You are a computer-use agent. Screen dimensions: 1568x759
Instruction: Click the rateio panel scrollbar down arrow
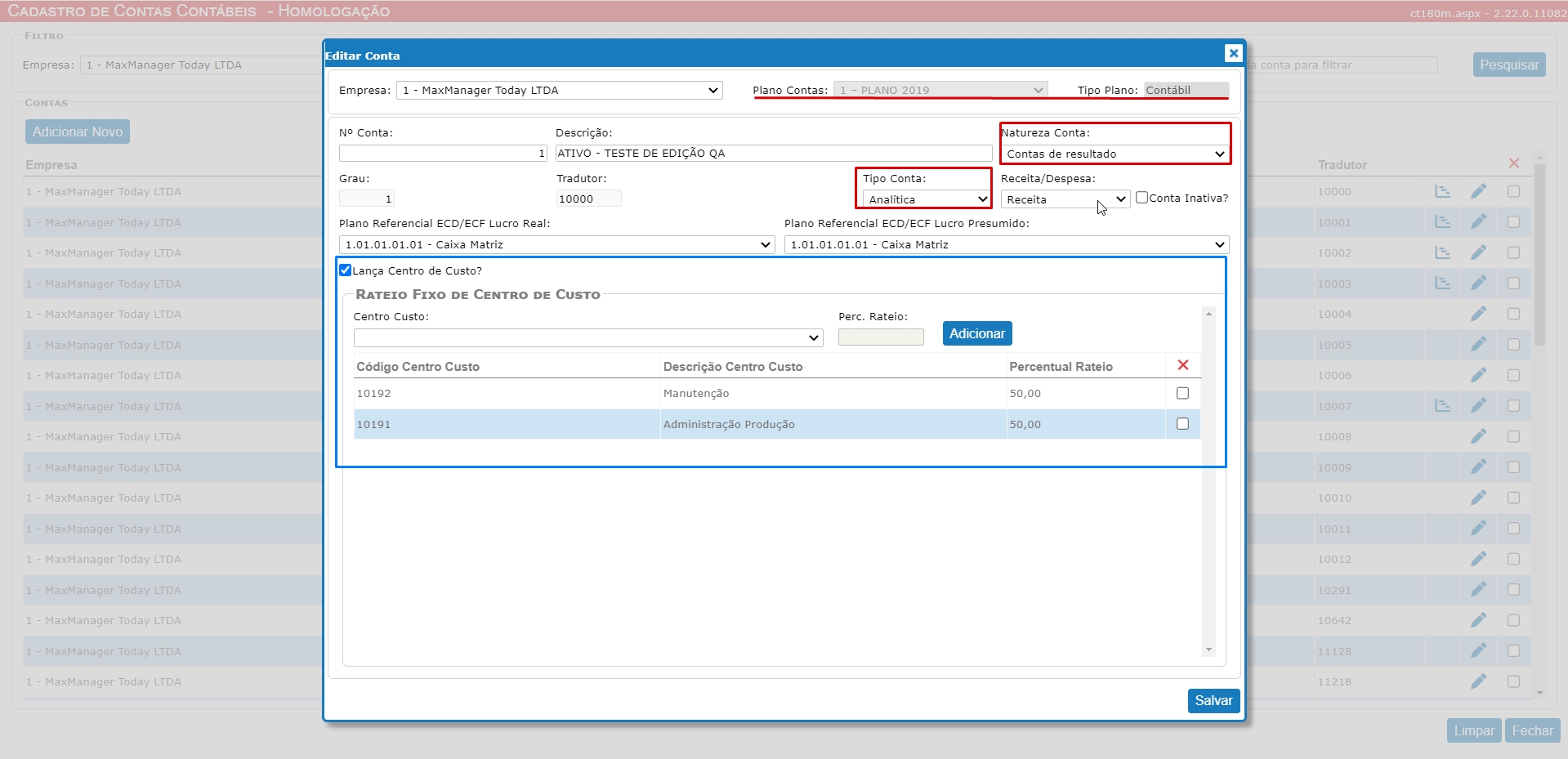tap(1208, 650)
